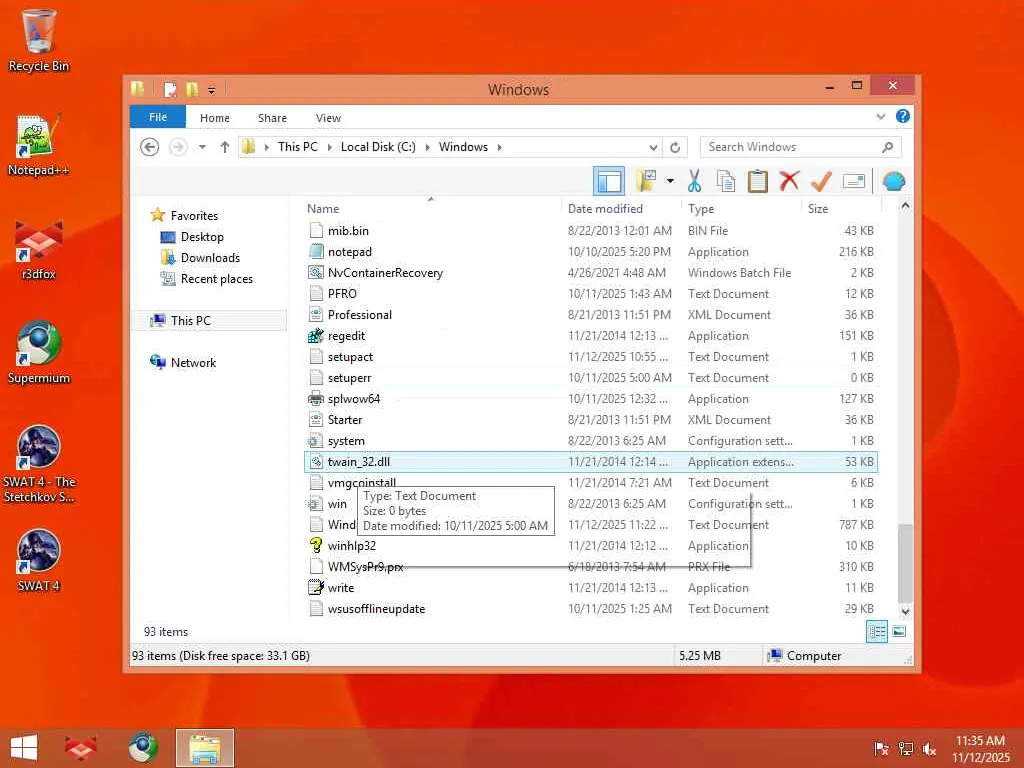Sort by the Type column header
Viewport: 1024px width, 768px height.
coord(701,208)
